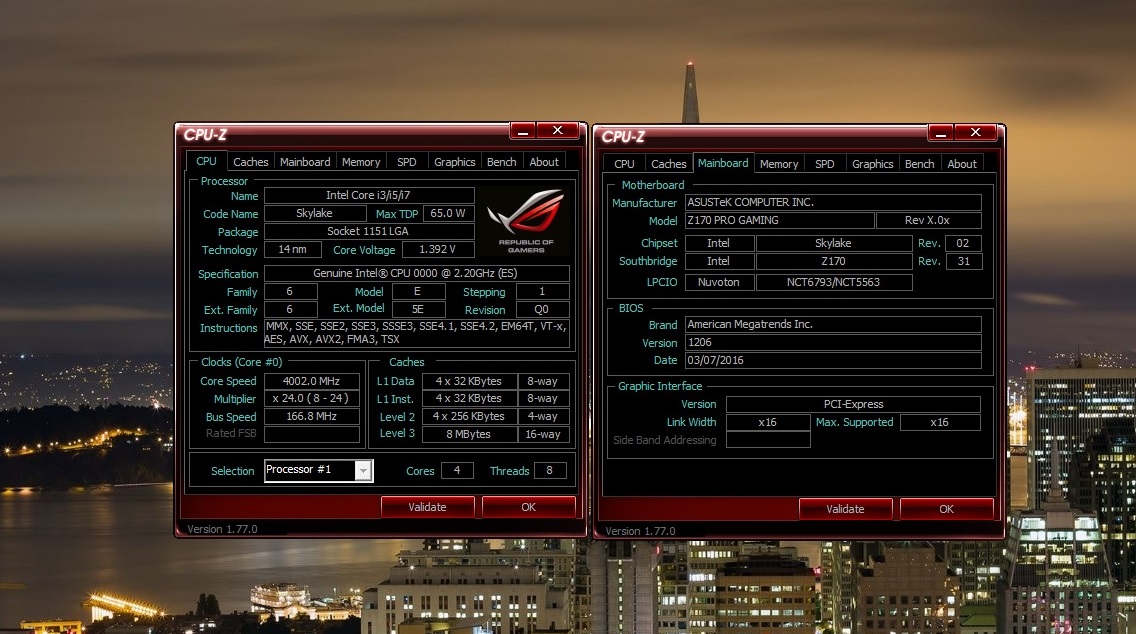Click the LPCIO vendor 'Nuvoton'
1136x634 pixels.
tap(719, 283)
